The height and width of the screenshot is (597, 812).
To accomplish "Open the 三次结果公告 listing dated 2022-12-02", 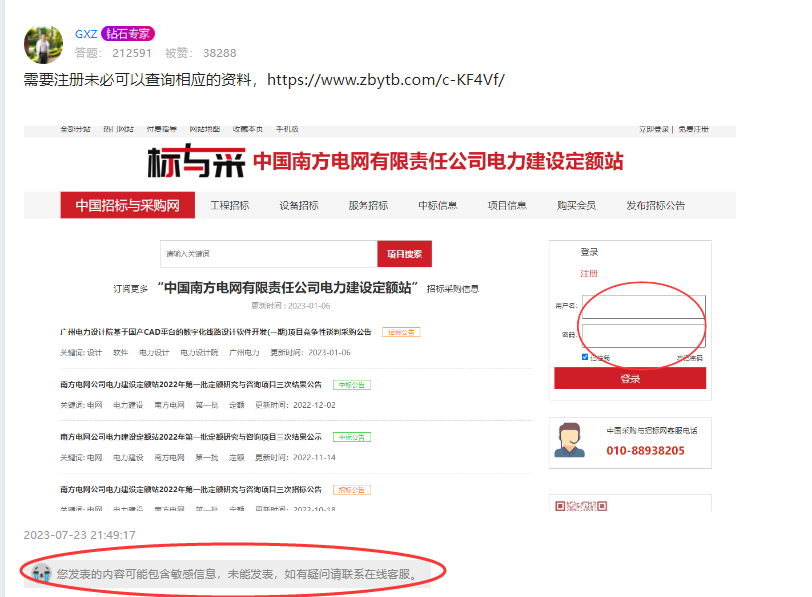I will coord(191,385).
